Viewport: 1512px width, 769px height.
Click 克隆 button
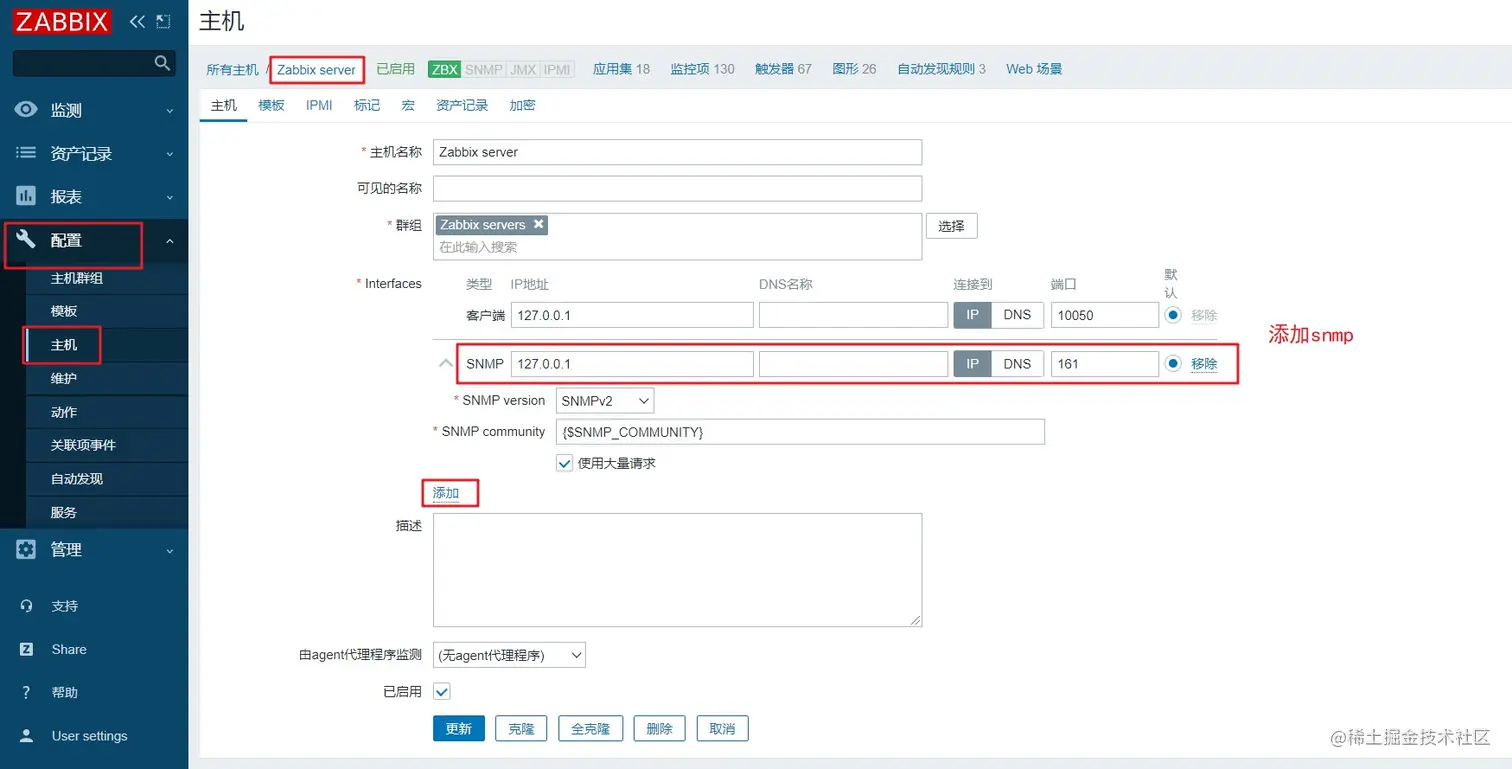click(521, 728)
